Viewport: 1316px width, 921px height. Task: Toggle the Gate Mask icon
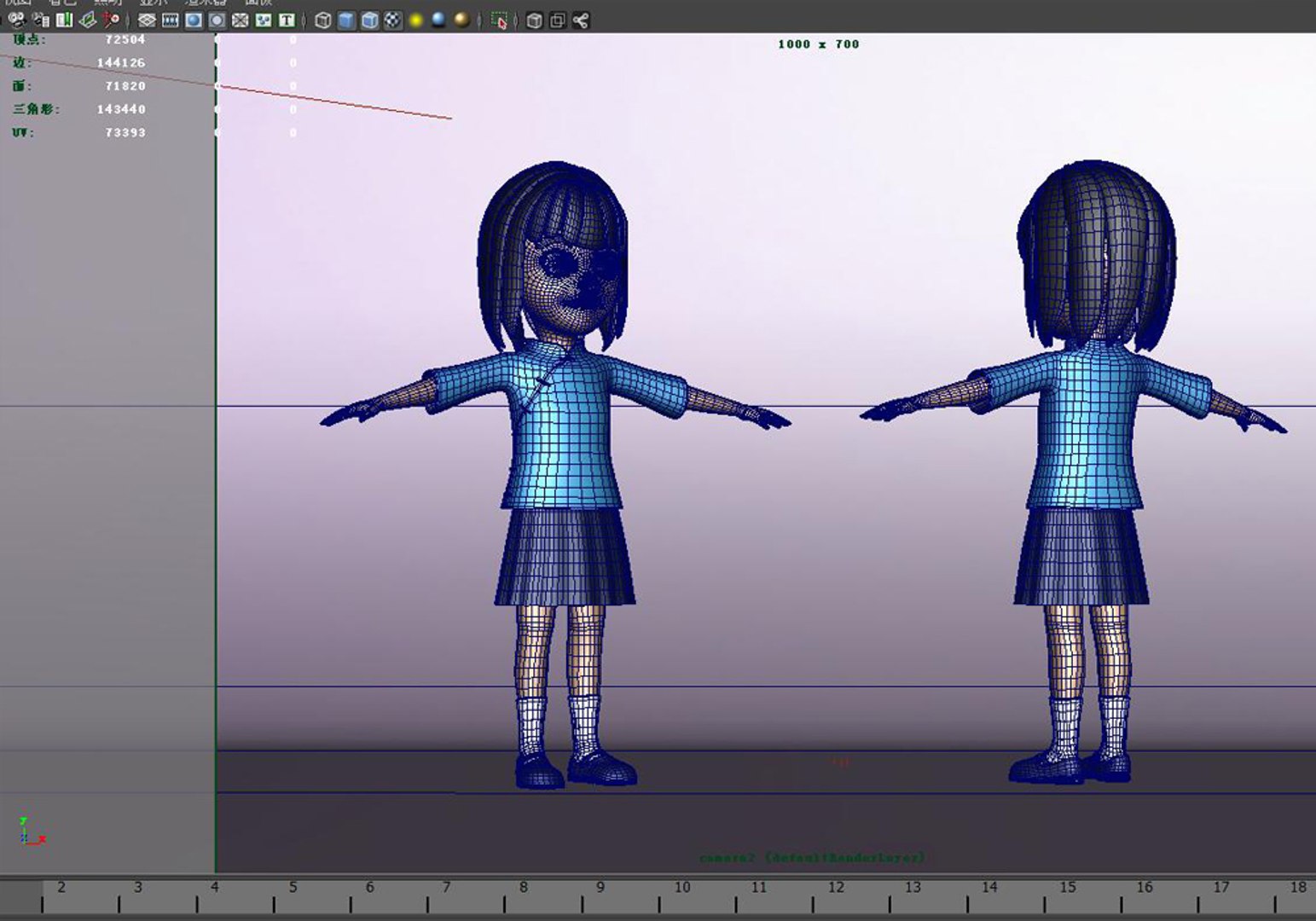217,20
